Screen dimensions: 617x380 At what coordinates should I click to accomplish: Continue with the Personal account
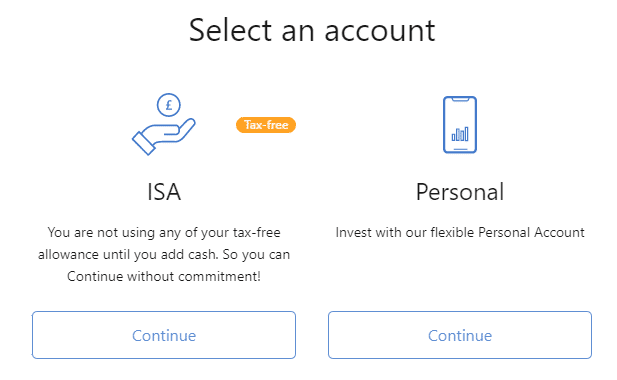[460, 335]
